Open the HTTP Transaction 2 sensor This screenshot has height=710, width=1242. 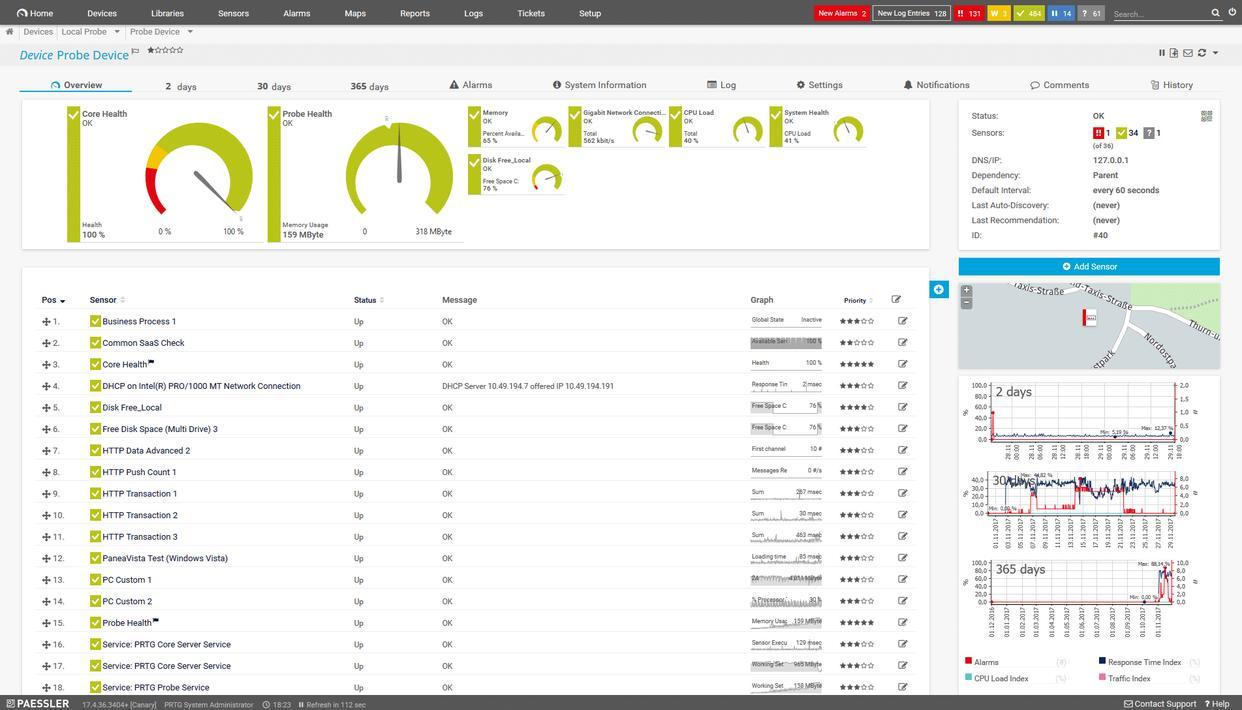coord(140,515)
